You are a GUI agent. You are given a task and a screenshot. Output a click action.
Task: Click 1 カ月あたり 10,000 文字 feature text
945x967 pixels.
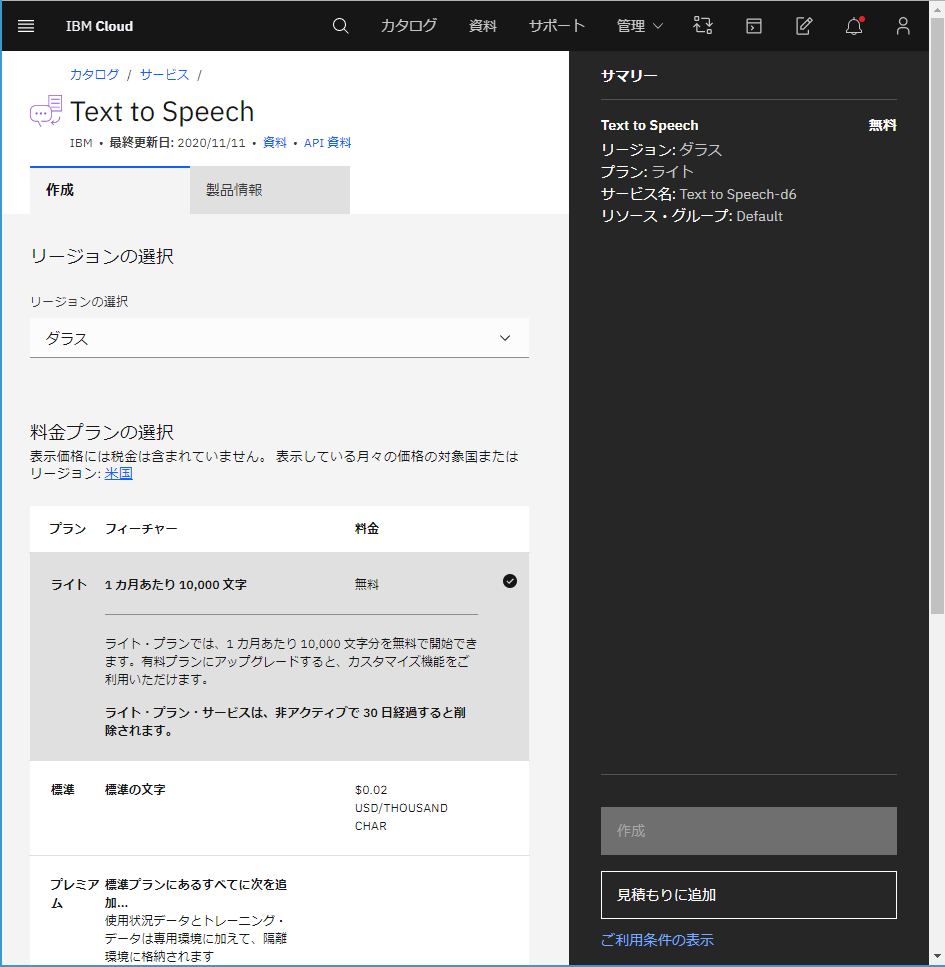176,585
